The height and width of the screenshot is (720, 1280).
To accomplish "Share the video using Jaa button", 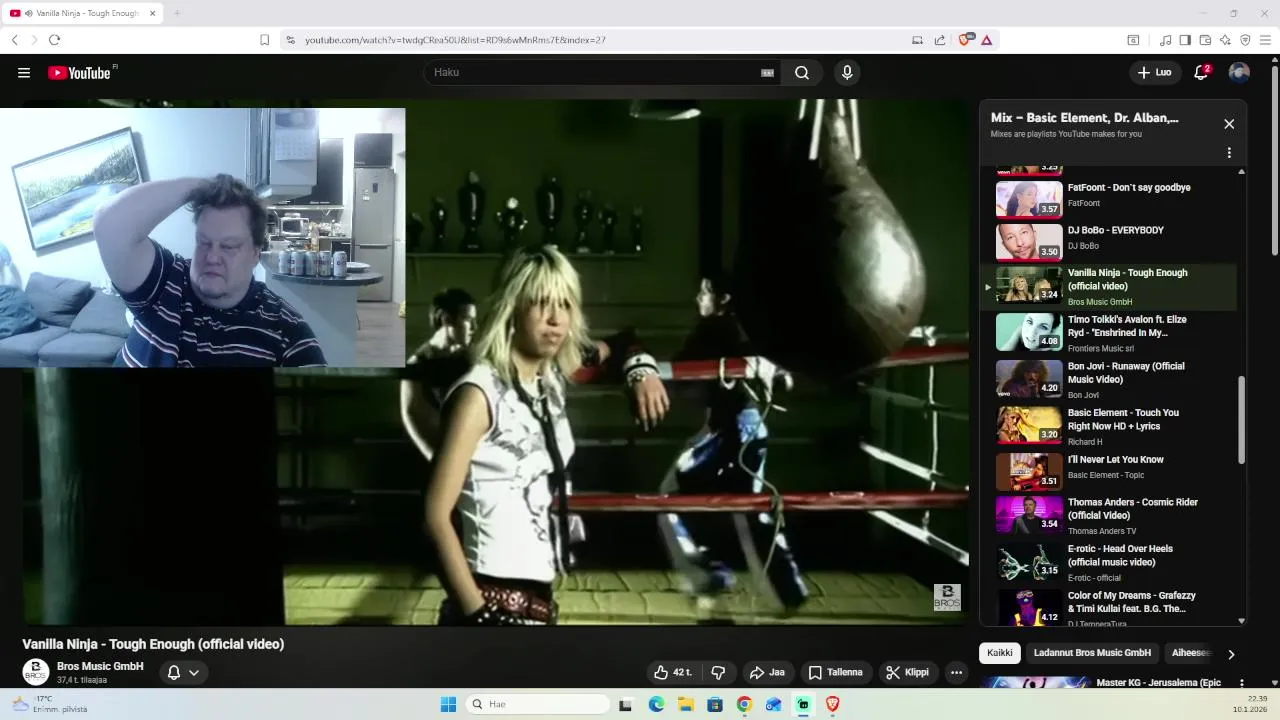I will coord(767,672).
